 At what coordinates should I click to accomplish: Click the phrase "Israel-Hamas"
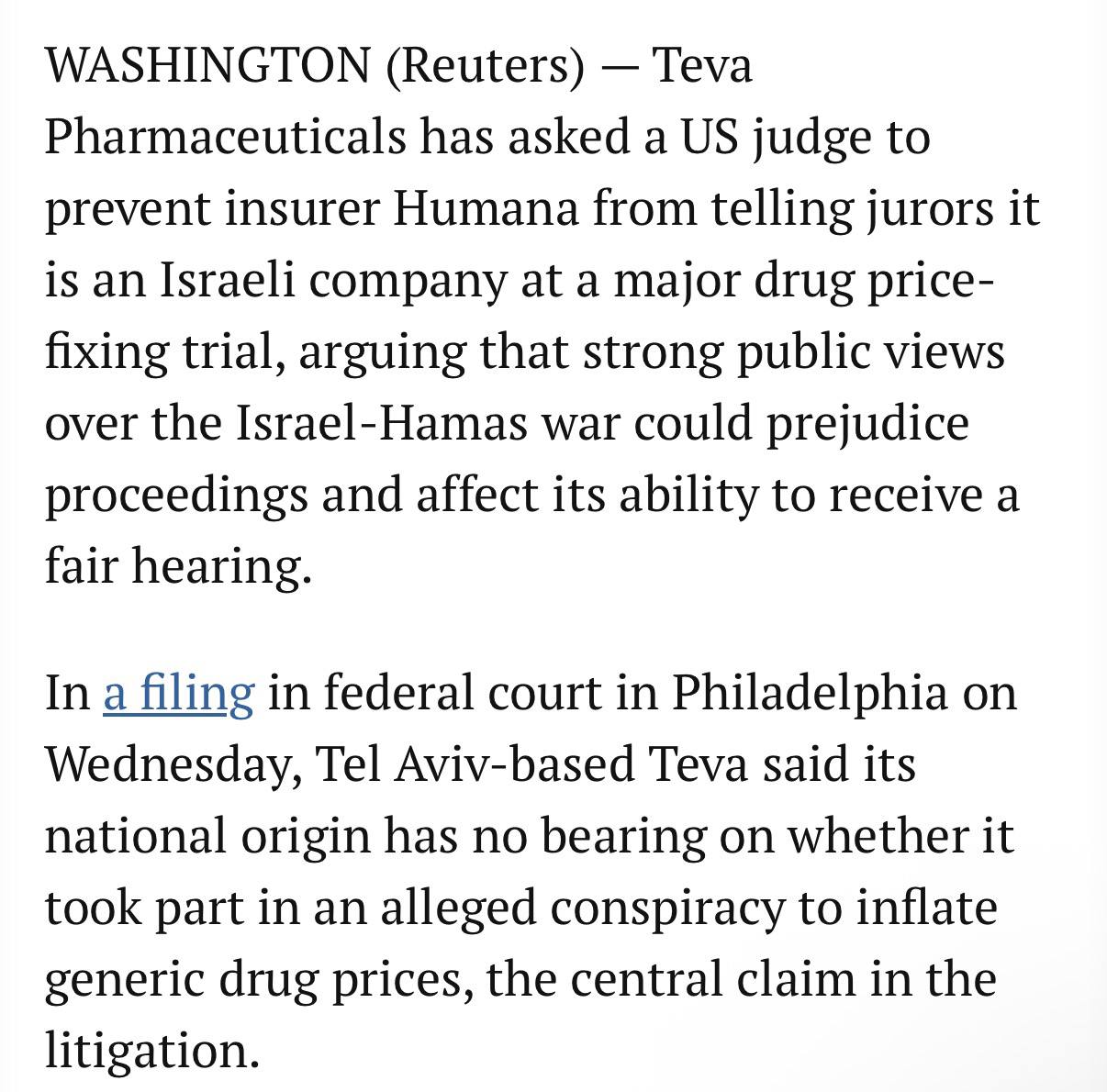click(x=382, y=423)
